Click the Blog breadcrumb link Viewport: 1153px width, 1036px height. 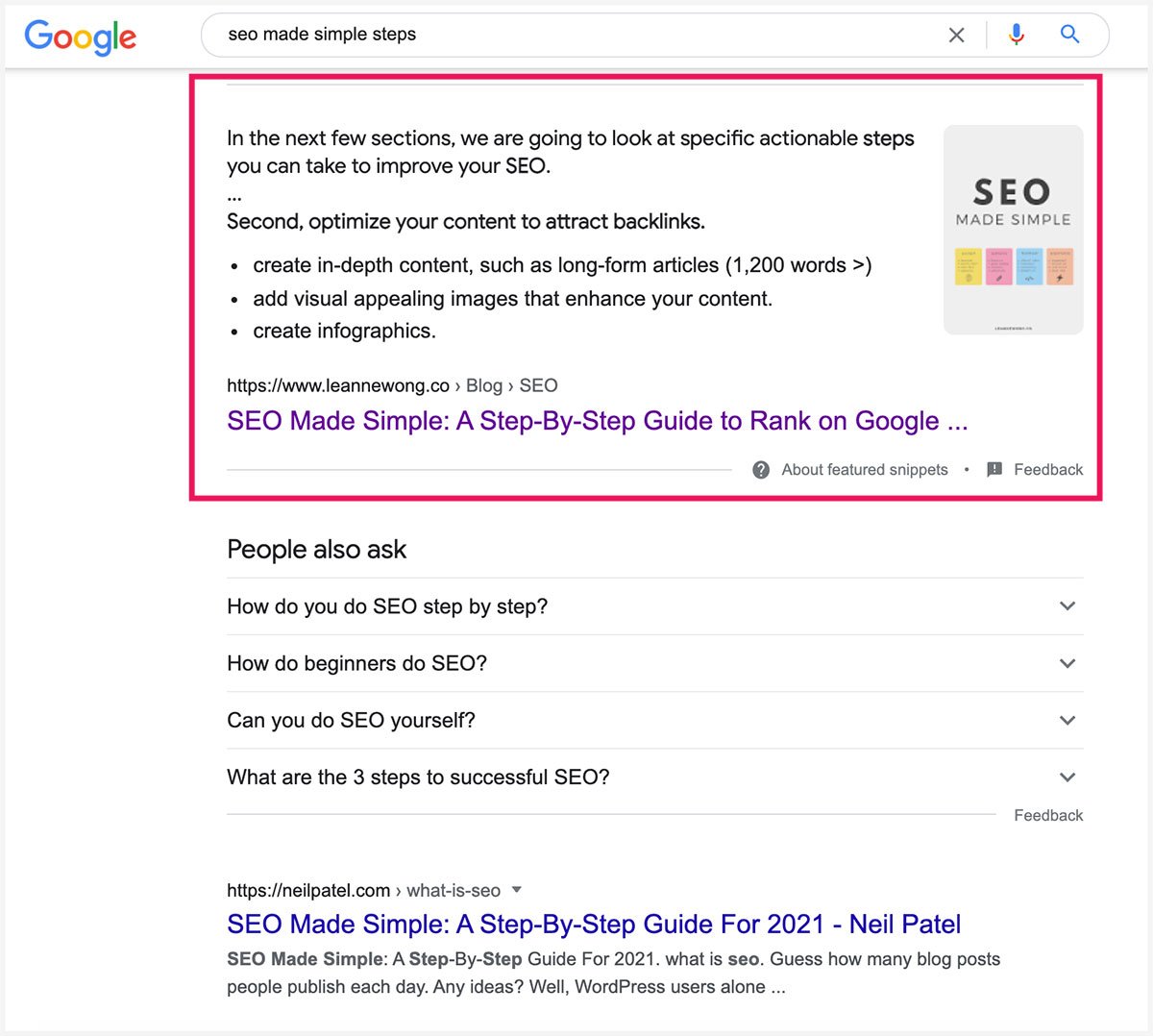[484, 385]
